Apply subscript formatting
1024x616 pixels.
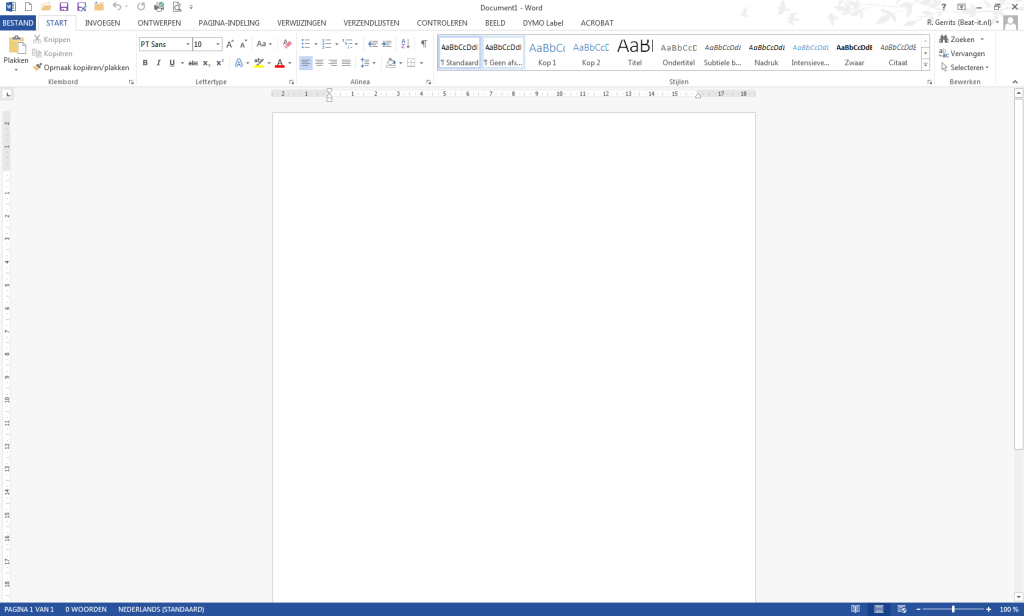pos(206,63)
